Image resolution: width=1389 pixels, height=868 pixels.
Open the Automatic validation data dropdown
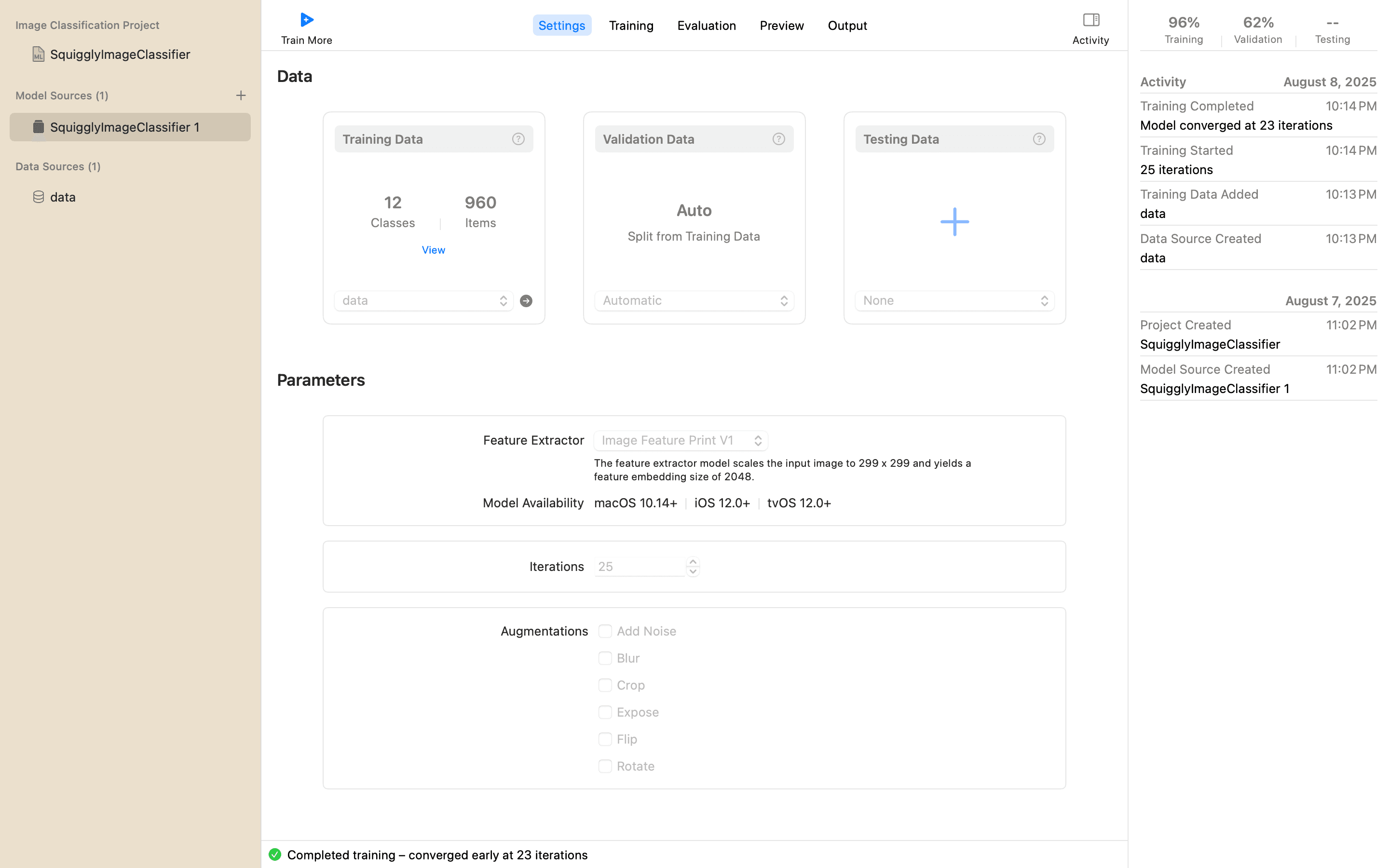click(694, 301)
